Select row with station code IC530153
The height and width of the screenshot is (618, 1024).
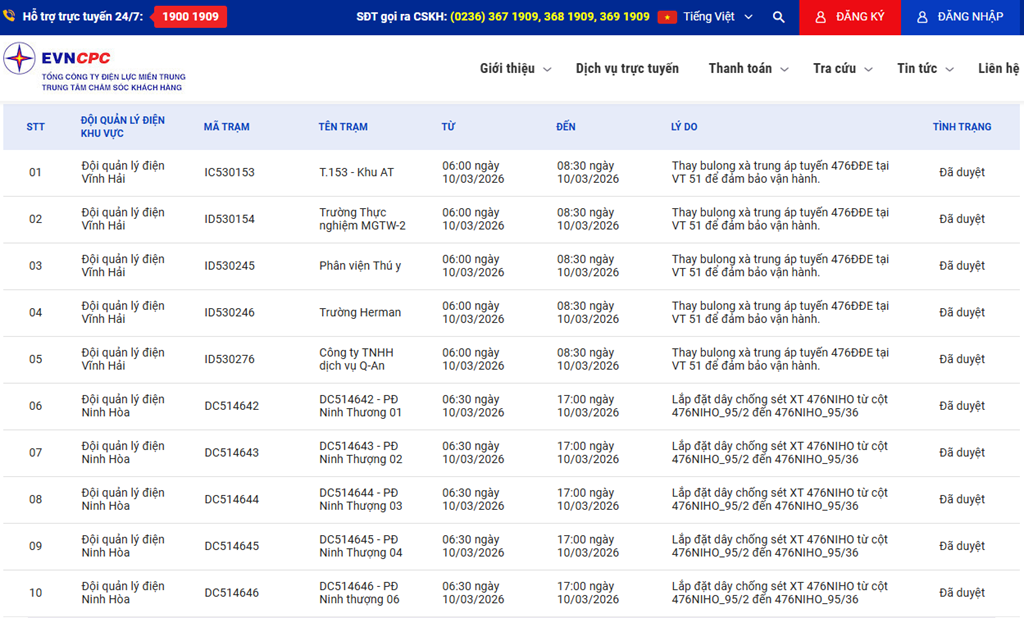pos(229,173)
